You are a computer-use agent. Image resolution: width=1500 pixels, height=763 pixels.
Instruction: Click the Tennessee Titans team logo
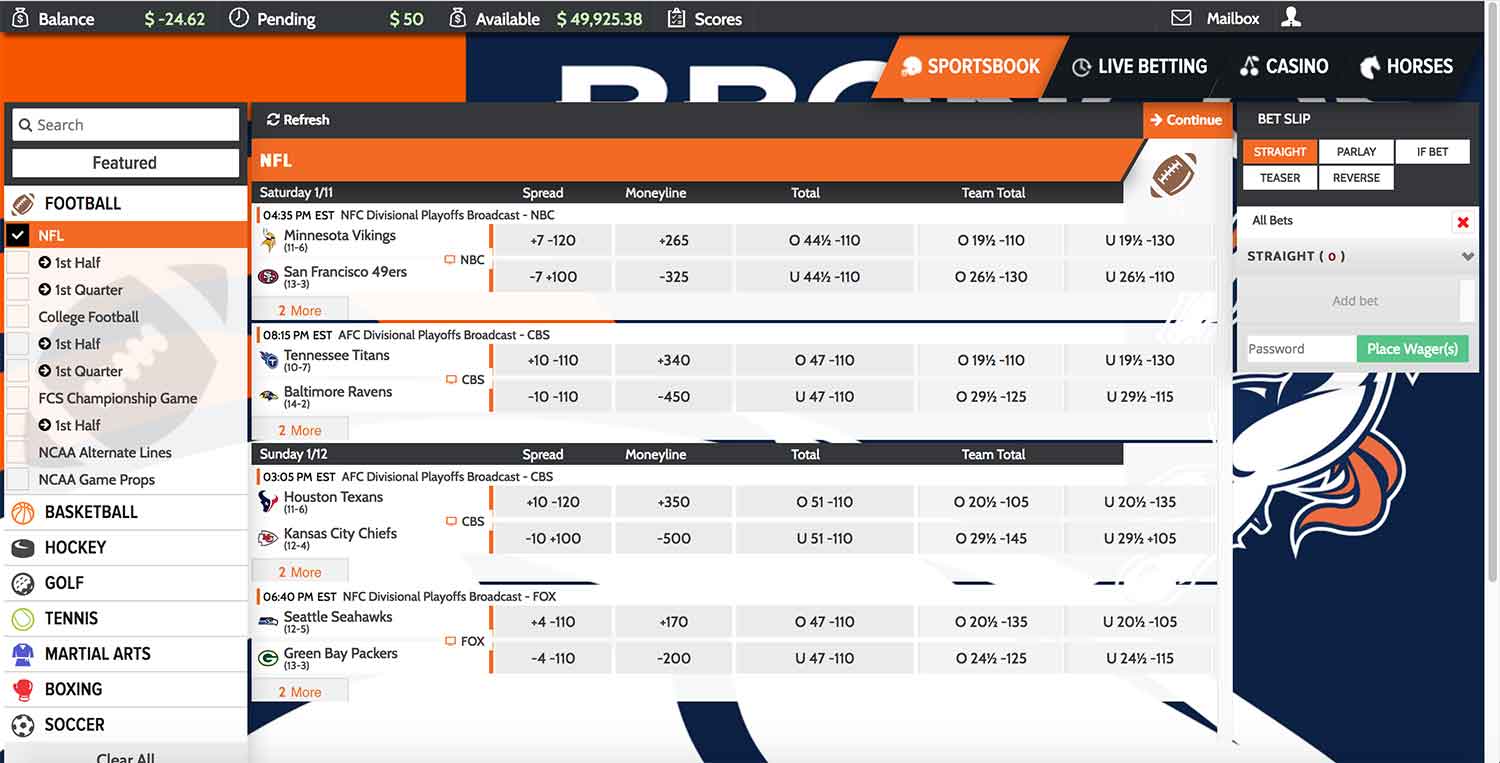pyautogui.click(x=268, y=360)
